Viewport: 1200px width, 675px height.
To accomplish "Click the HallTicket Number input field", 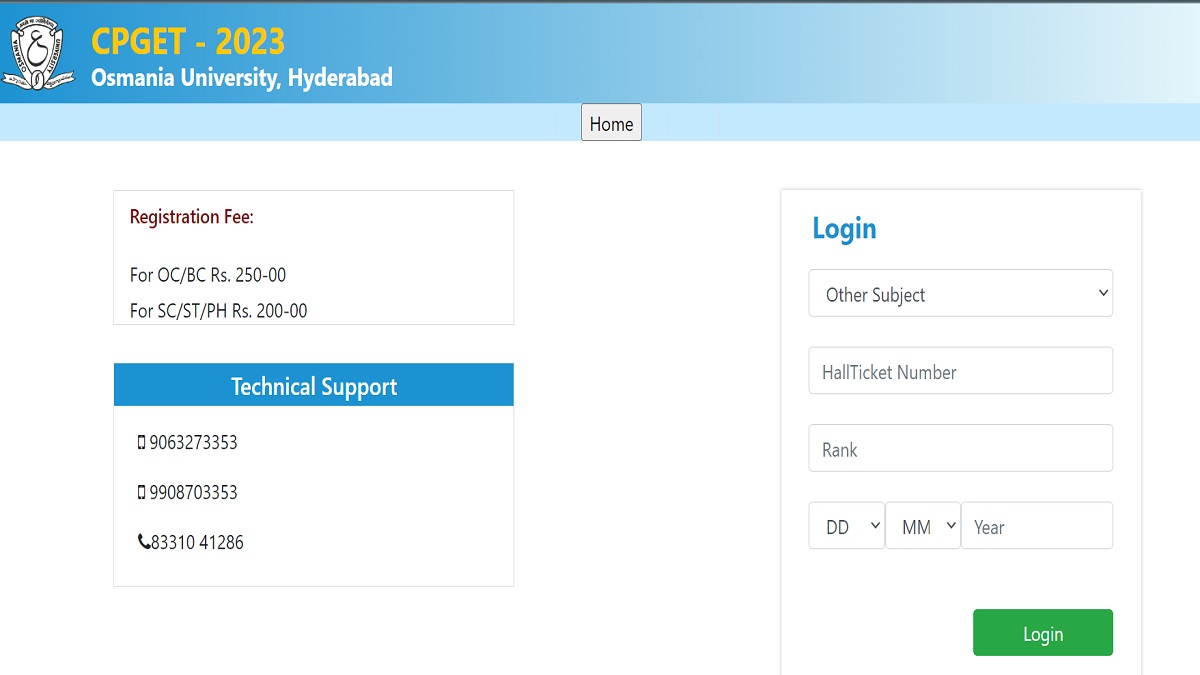I will tap(960, 370).
